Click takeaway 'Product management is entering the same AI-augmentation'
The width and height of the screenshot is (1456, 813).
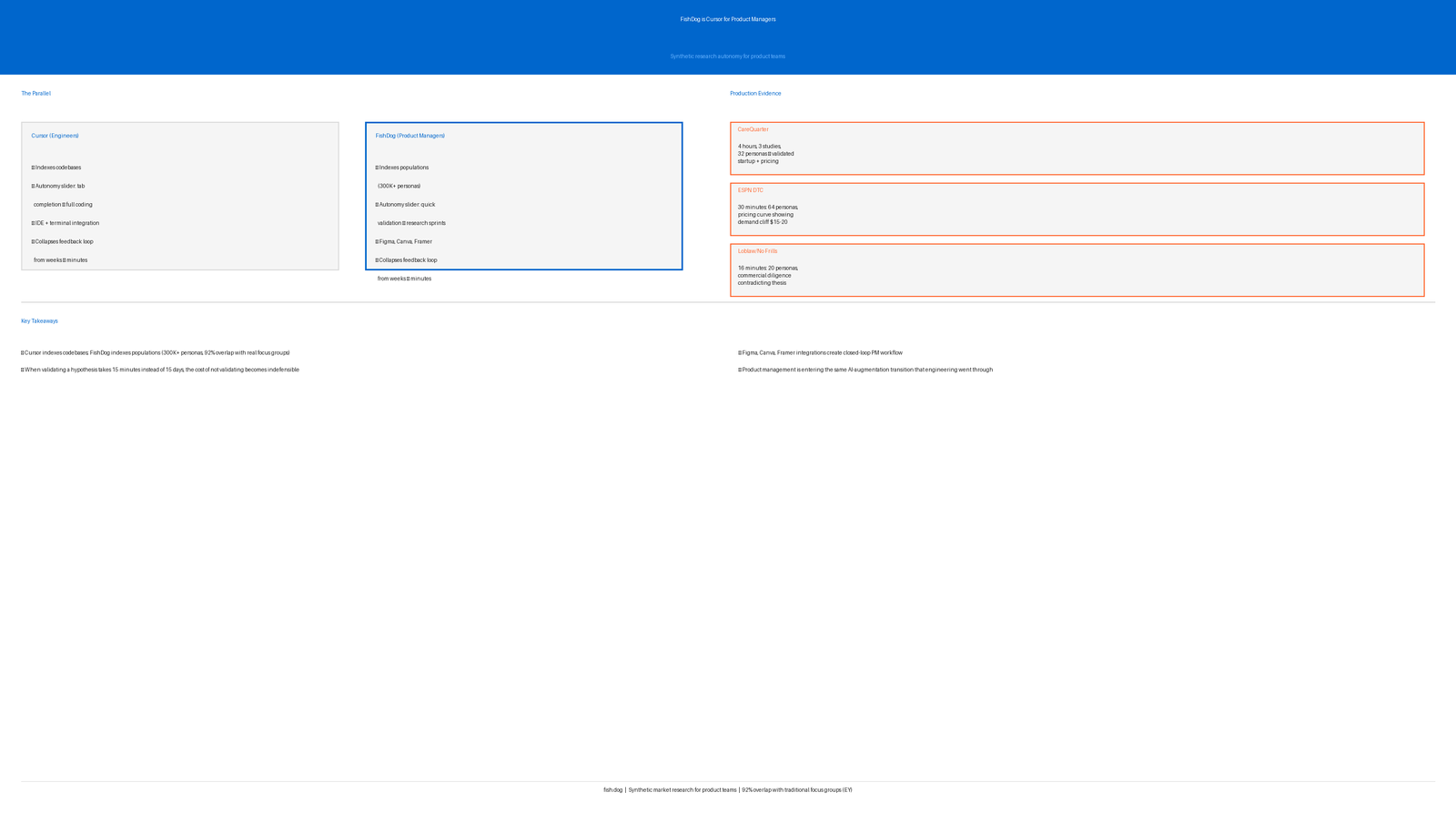point(865,370)
